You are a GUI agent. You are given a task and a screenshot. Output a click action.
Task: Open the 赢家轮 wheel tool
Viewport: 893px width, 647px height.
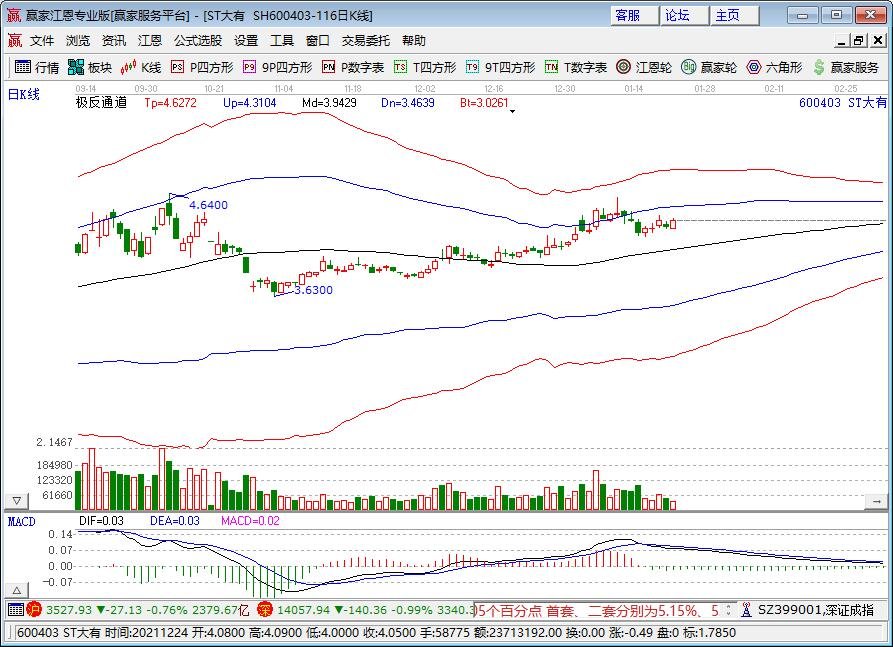tap(709, 67)
